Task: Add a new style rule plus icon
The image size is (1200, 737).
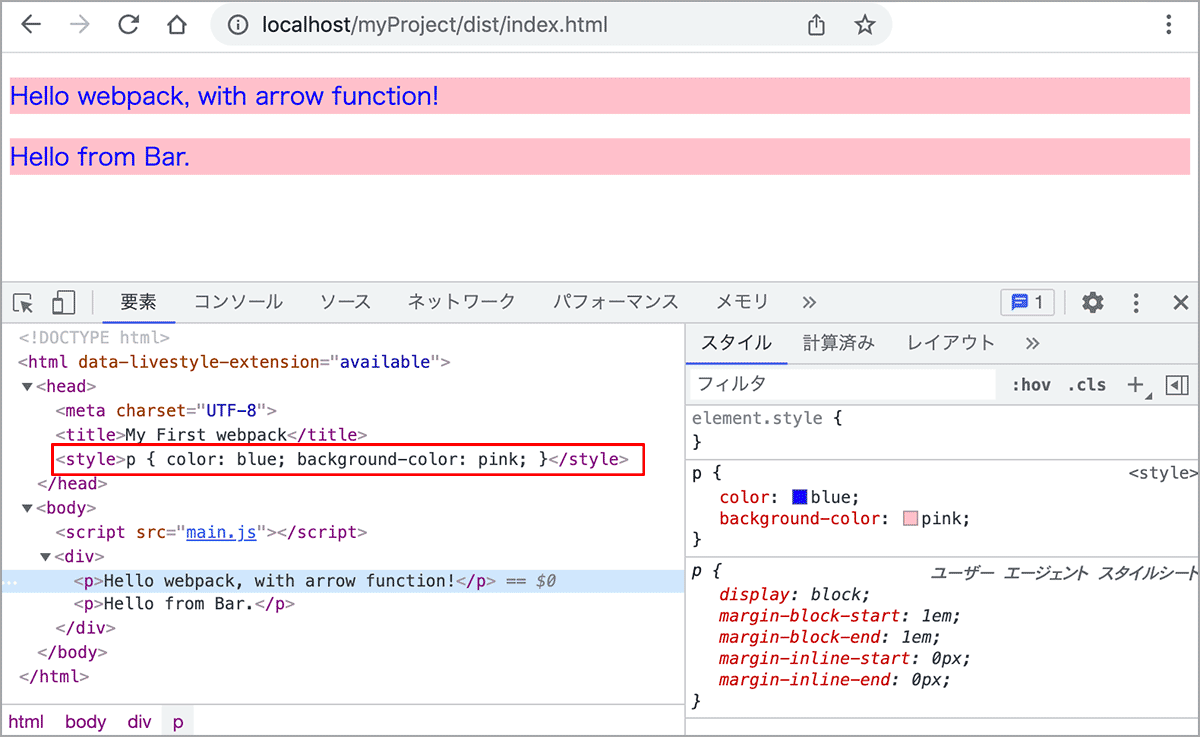Action: point(1136,385)
